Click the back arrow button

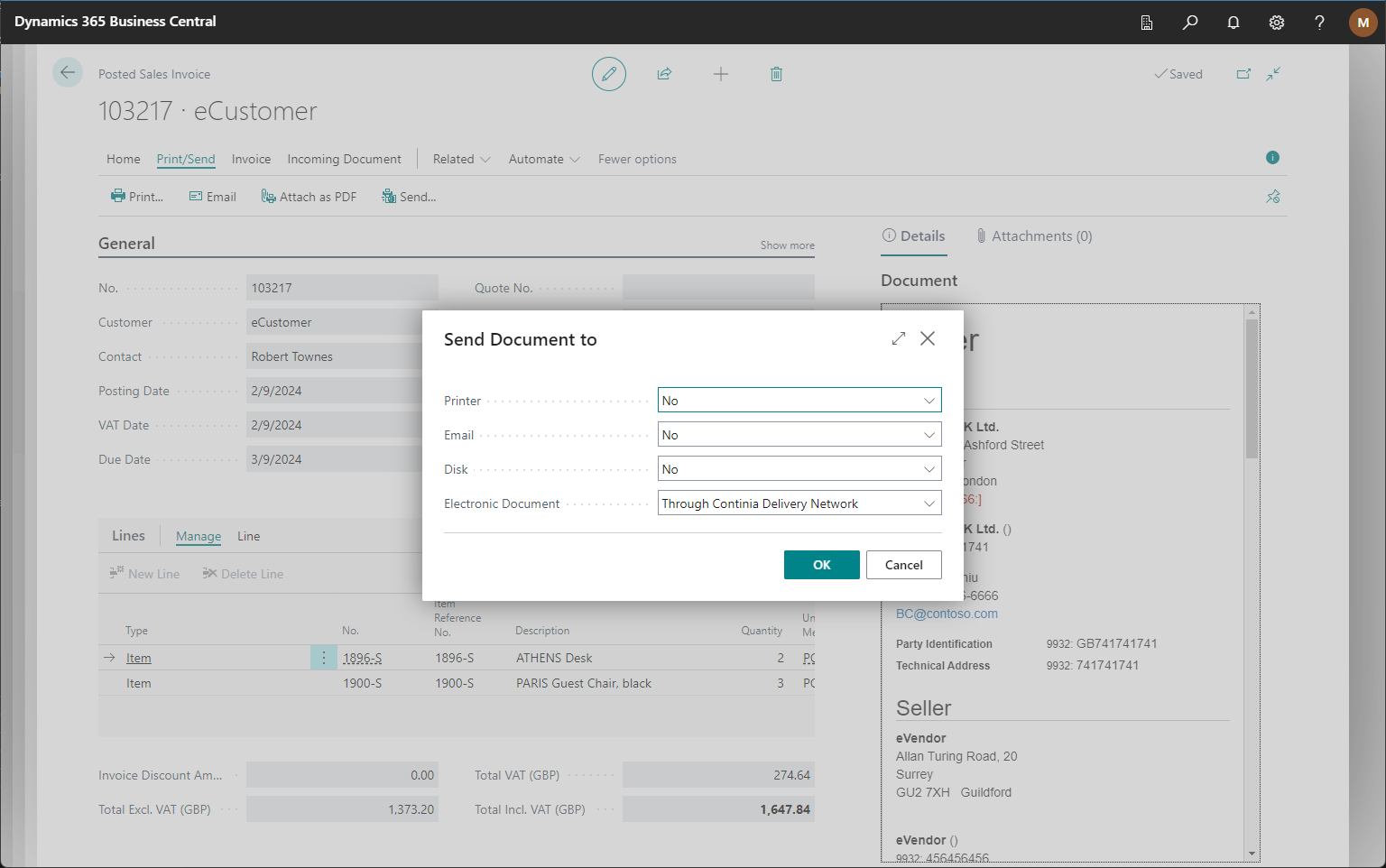coord(68,72)
